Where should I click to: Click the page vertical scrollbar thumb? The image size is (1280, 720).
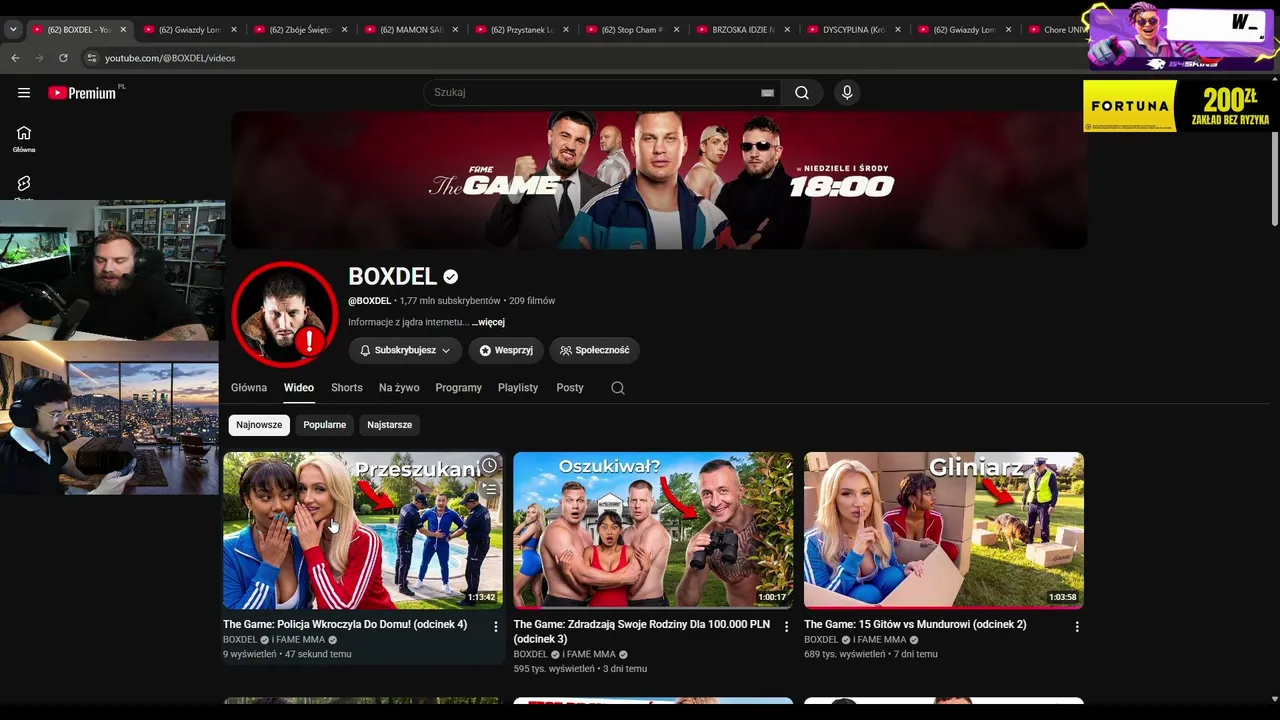(x=1274, y=178)
